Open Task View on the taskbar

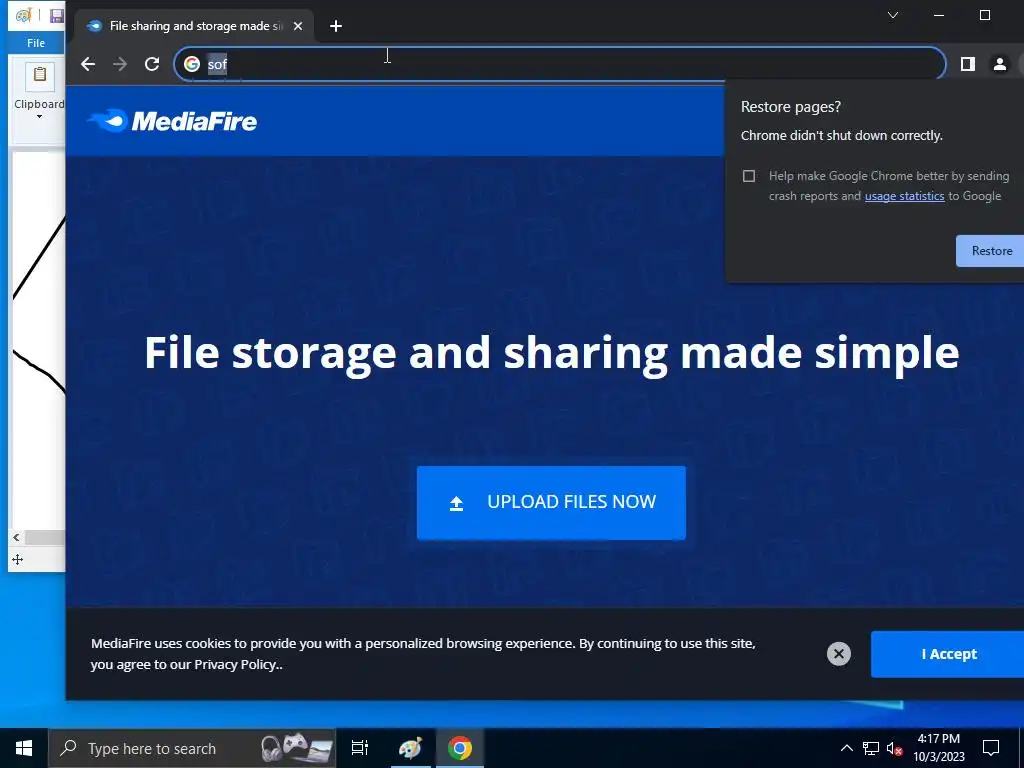coord(360,748)
